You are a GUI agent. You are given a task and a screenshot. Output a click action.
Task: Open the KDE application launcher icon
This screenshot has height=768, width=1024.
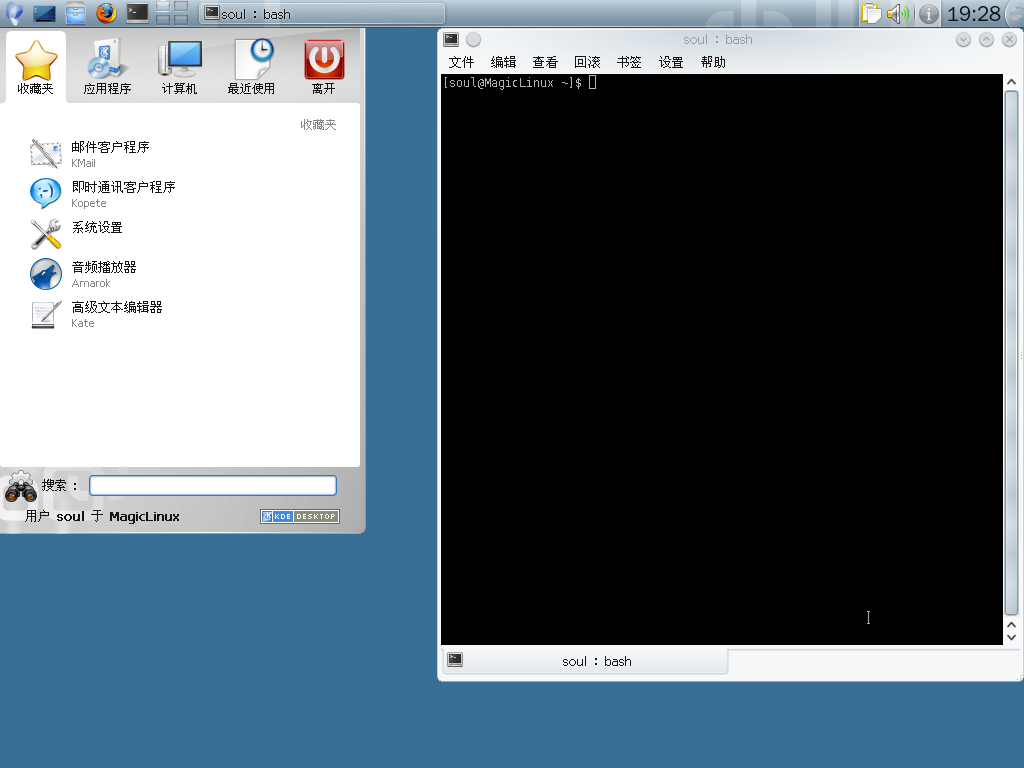click(14, 13)
